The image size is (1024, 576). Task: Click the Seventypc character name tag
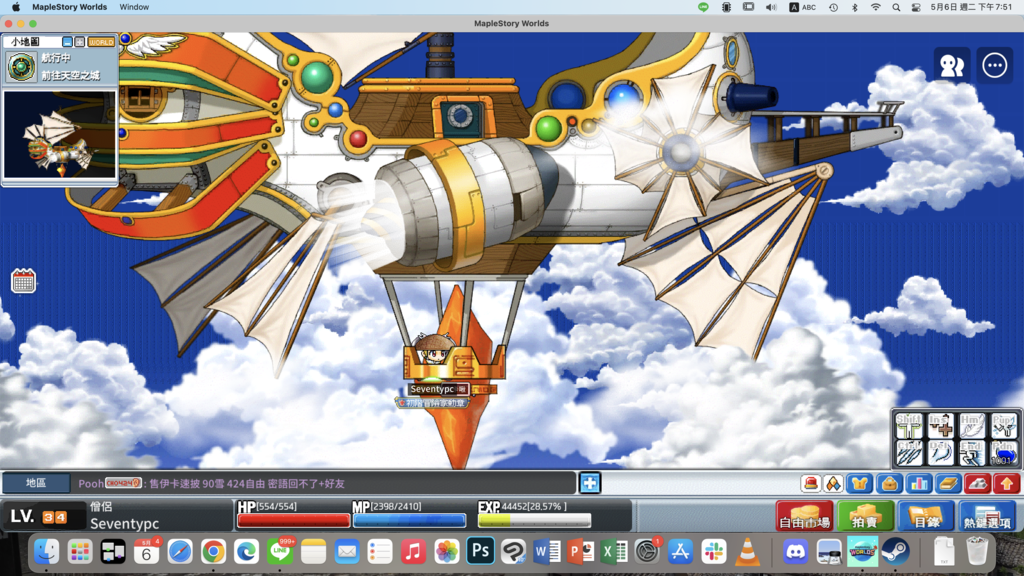point(432,389)
